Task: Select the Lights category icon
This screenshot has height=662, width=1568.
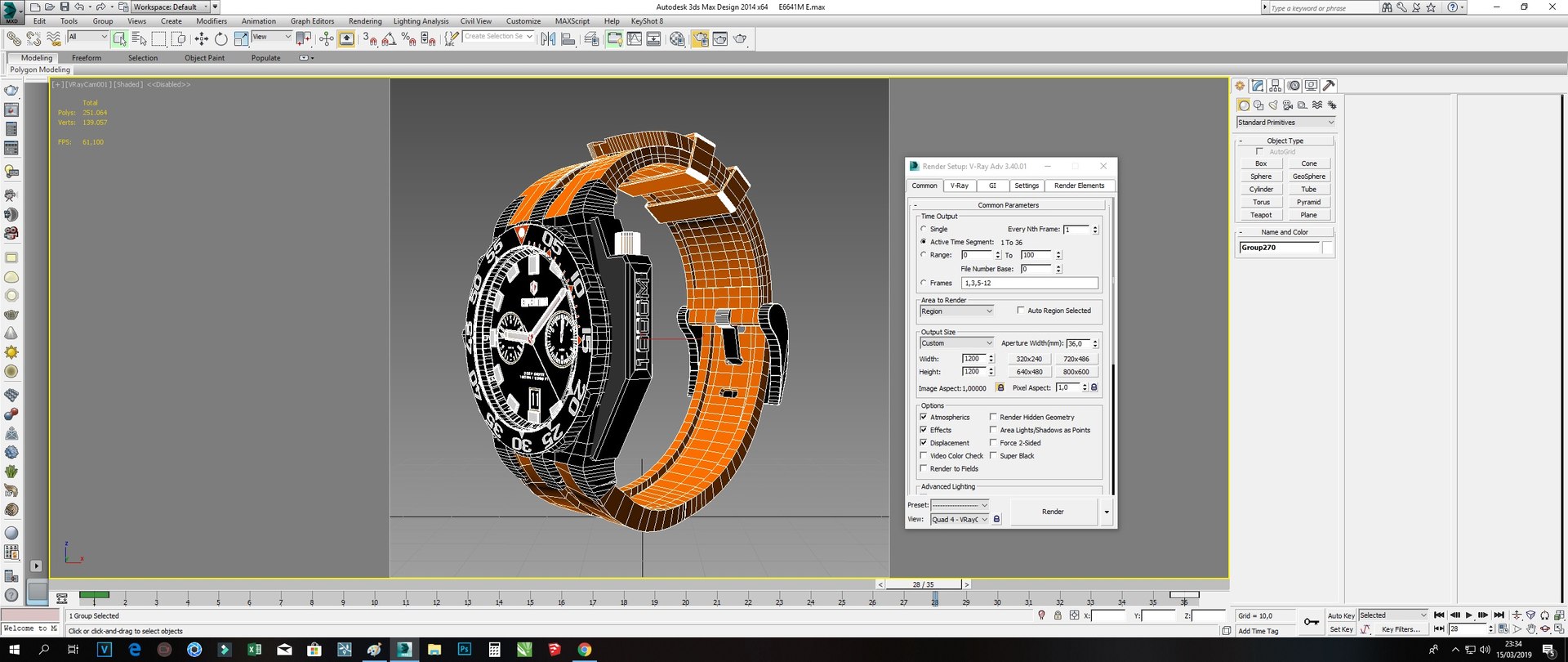Action: click(1272, 105)
